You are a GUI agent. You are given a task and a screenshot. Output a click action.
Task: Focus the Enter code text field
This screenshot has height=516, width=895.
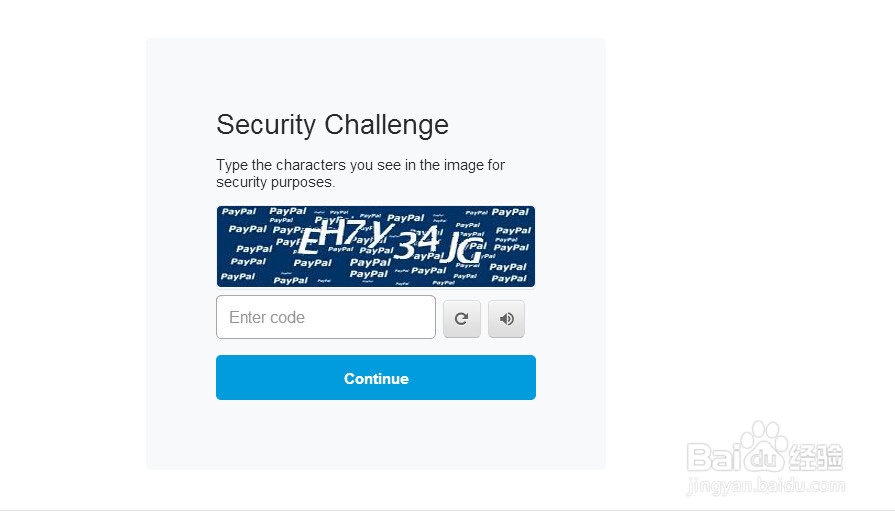[x=326, y=317]
